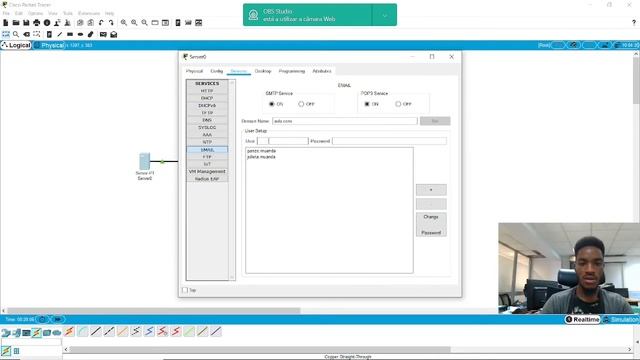The height and width of the screenshot is (360, 640).
Task: Click the question mark help icon
Action: click(x=633, y=23)
